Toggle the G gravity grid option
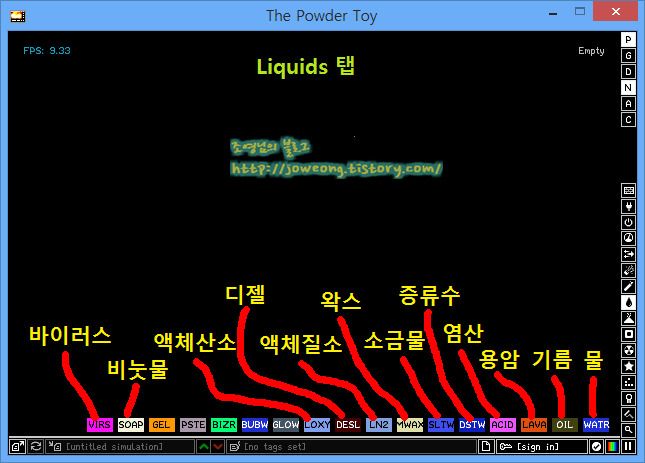 [628, 56]
